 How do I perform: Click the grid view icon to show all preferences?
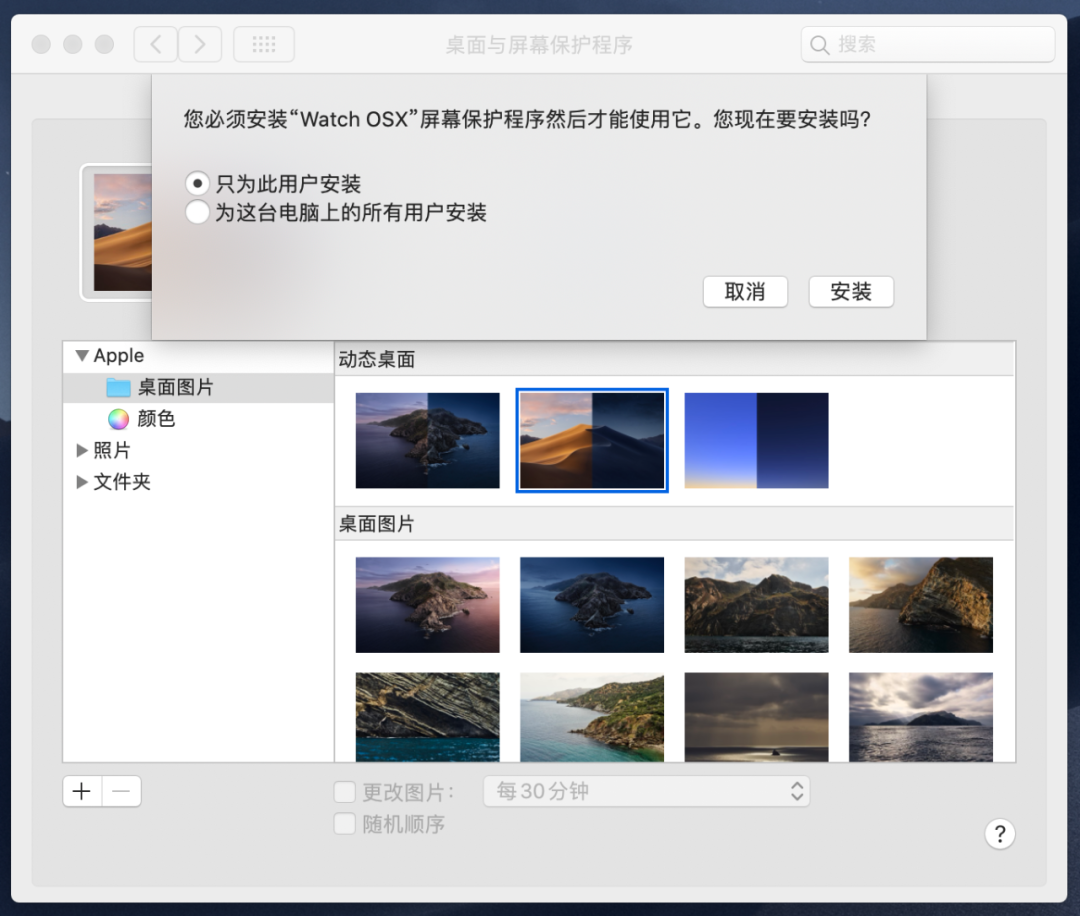pos(263,44)
